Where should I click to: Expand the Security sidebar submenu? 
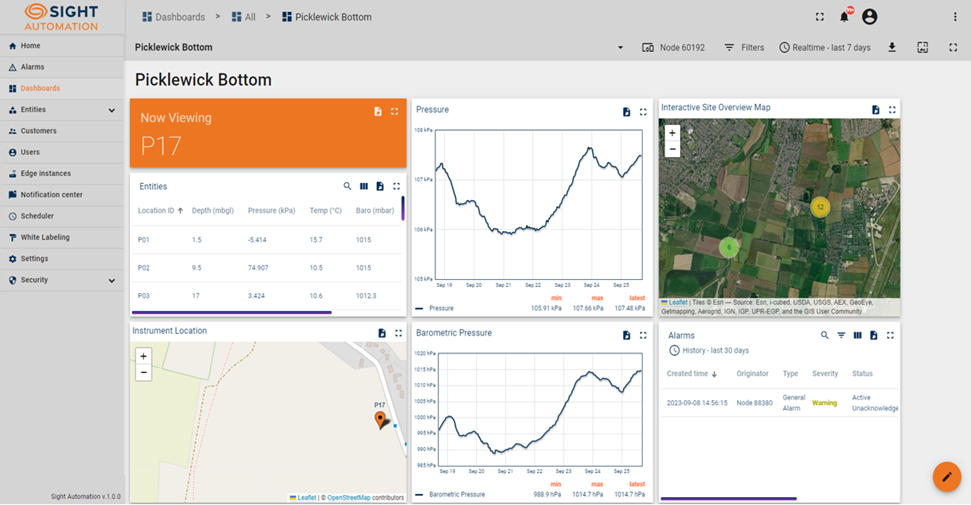pos(111,280)
